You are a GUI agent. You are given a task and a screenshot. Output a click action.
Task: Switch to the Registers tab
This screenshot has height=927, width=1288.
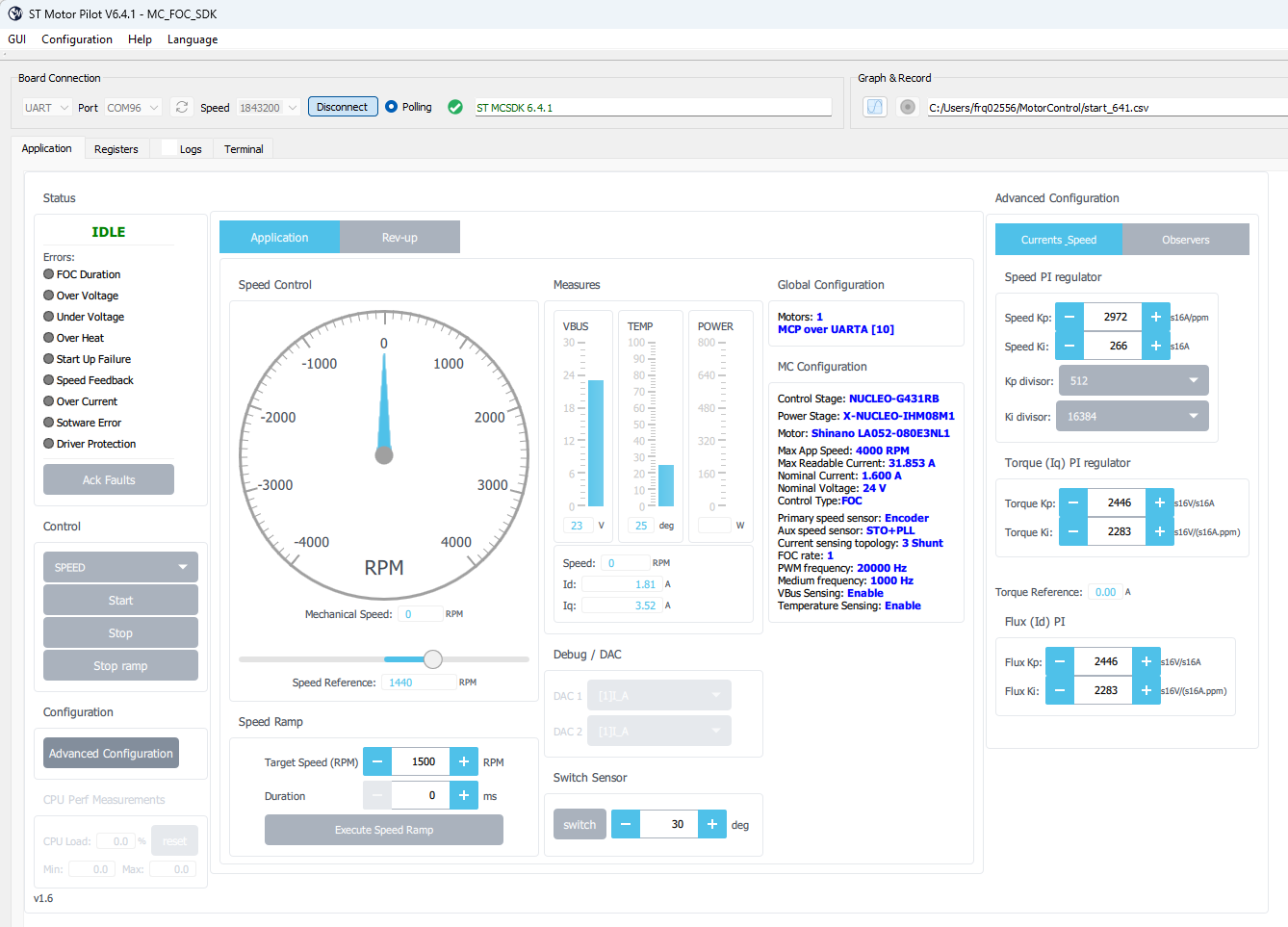116,149
